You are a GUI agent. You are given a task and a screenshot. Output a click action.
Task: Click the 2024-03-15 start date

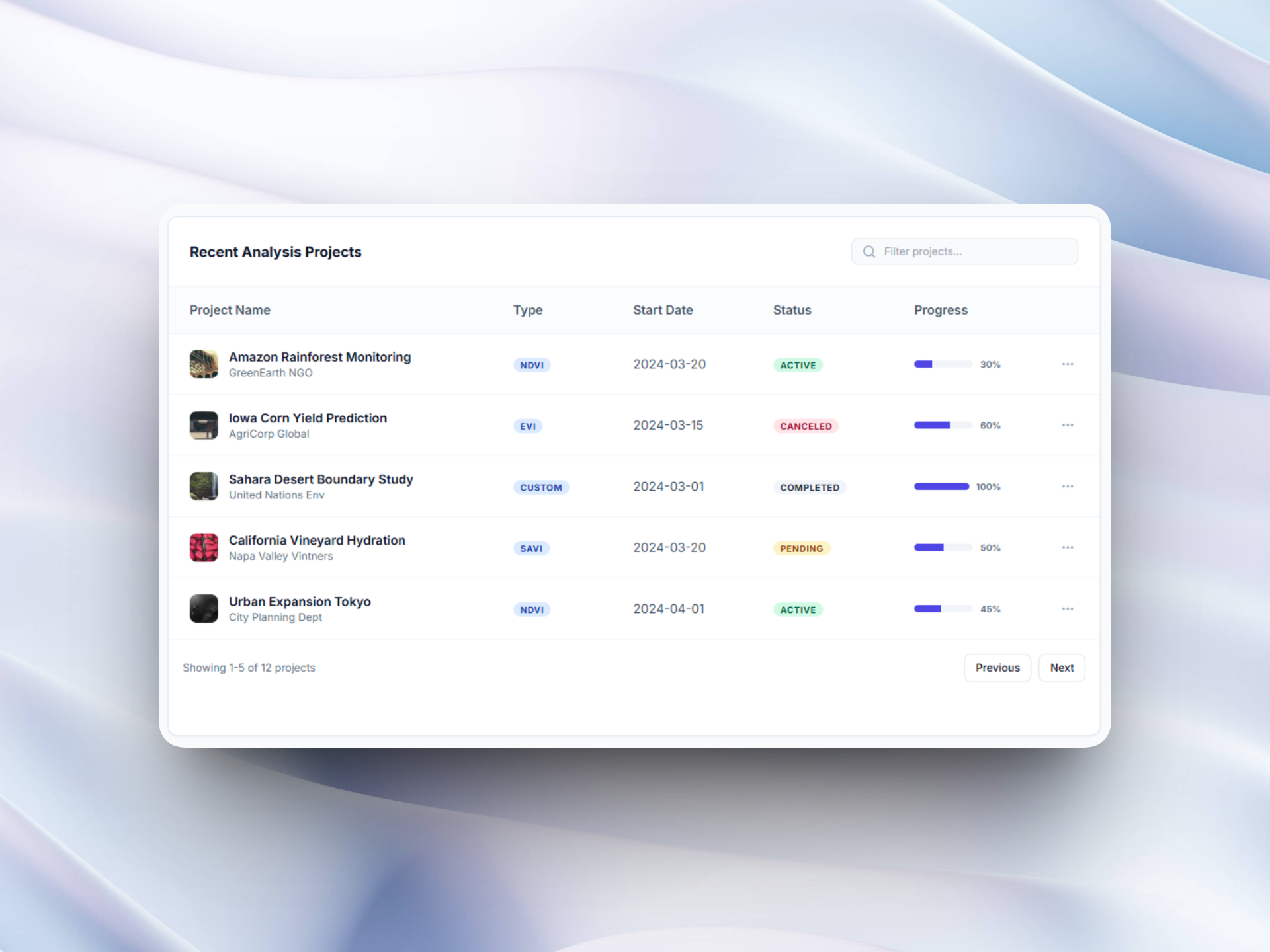pyautogui.click(x=668, y=425)
